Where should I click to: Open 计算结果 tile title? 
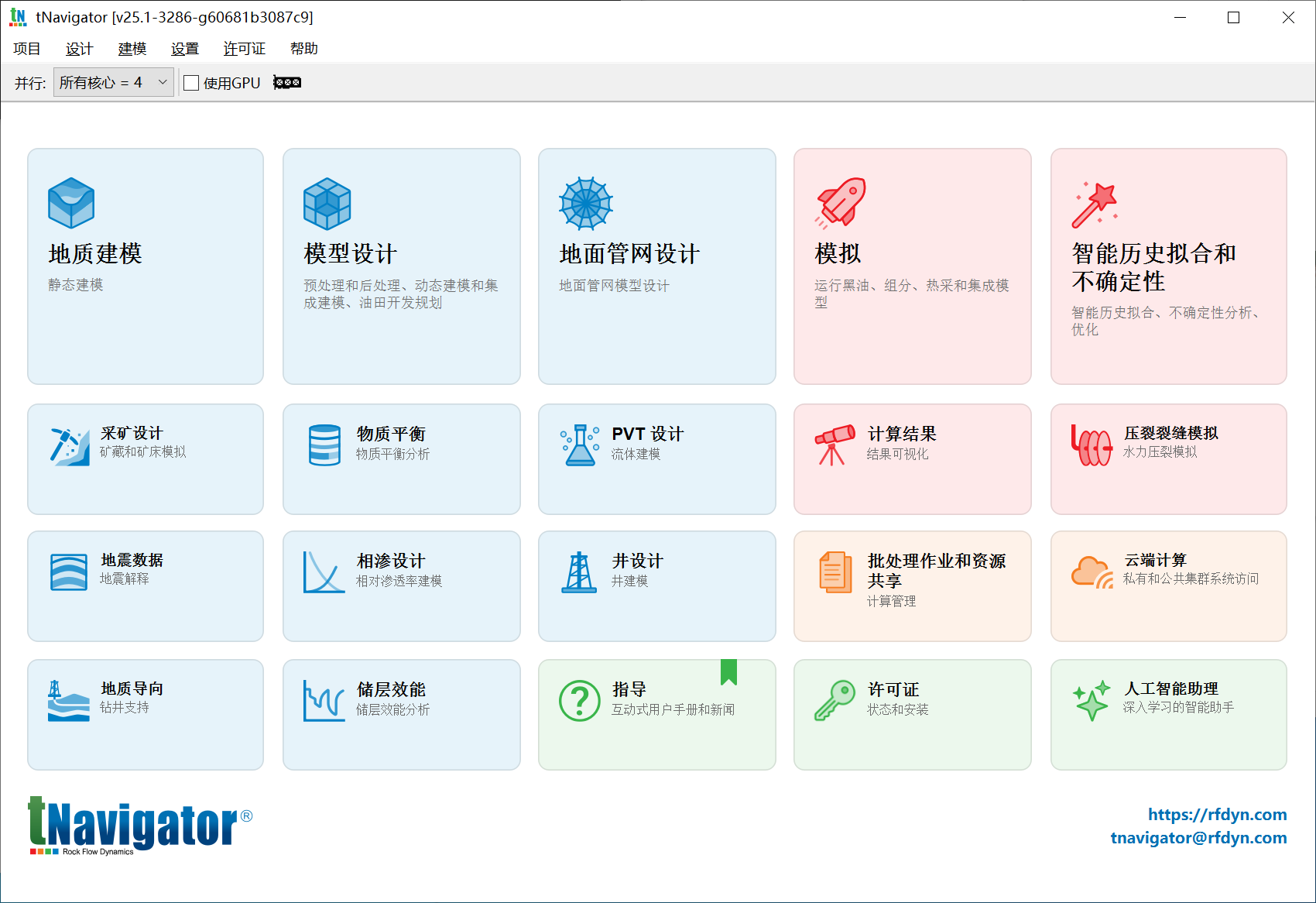point(902,434)
